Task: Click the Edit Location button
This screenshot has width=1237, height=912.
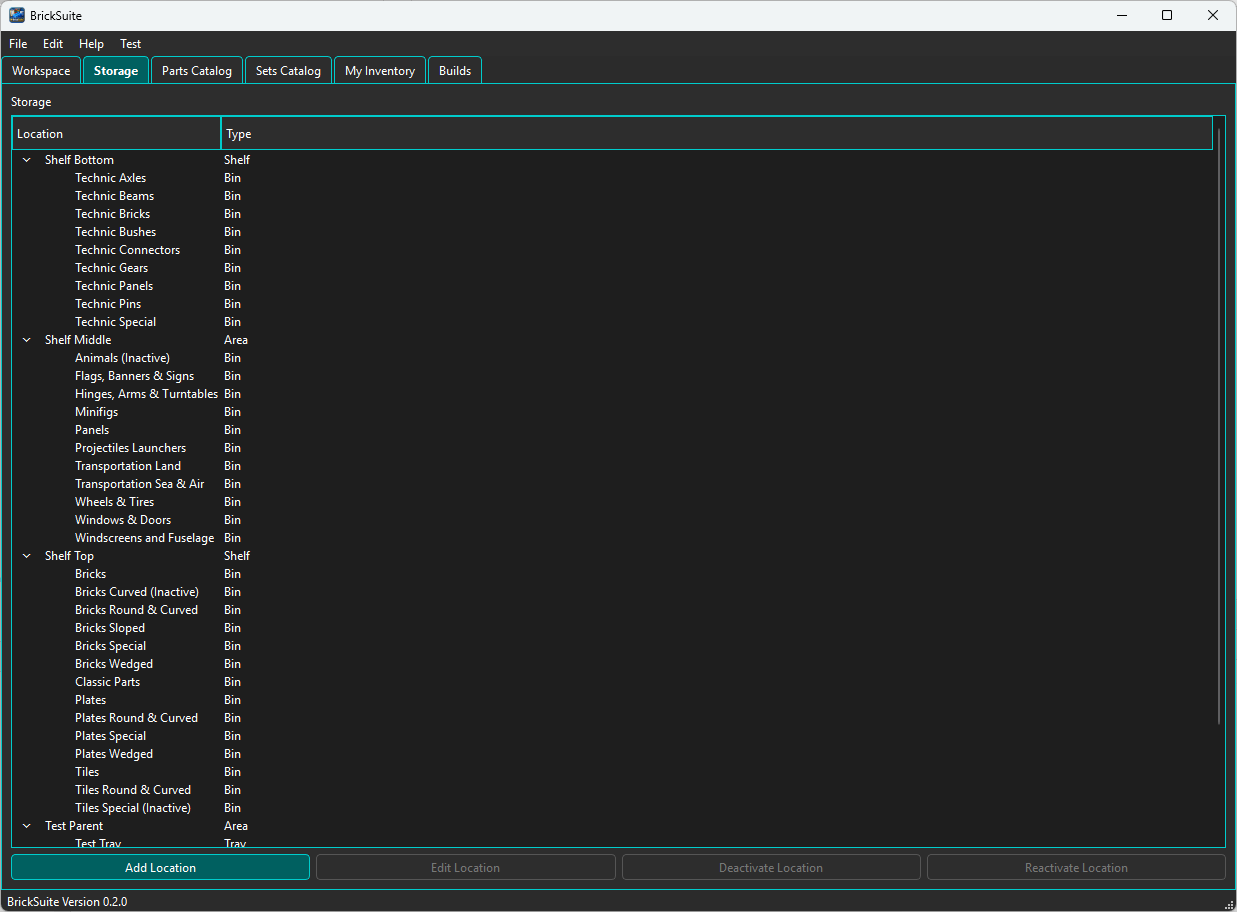Action: (466, 868)
